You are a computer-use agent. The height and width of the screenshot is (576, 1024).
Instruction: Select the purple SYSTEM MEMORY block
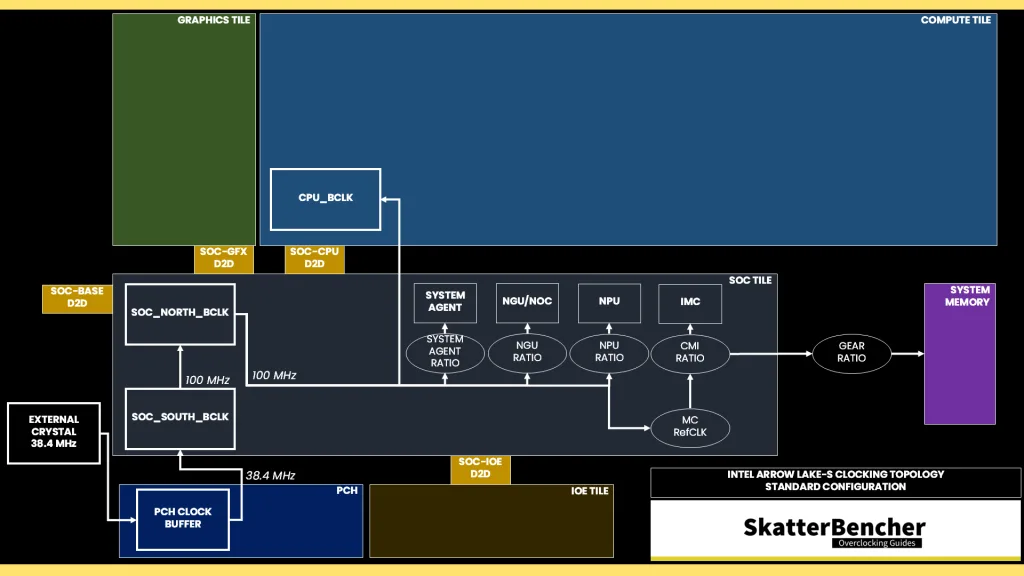[x=960, y=353]
